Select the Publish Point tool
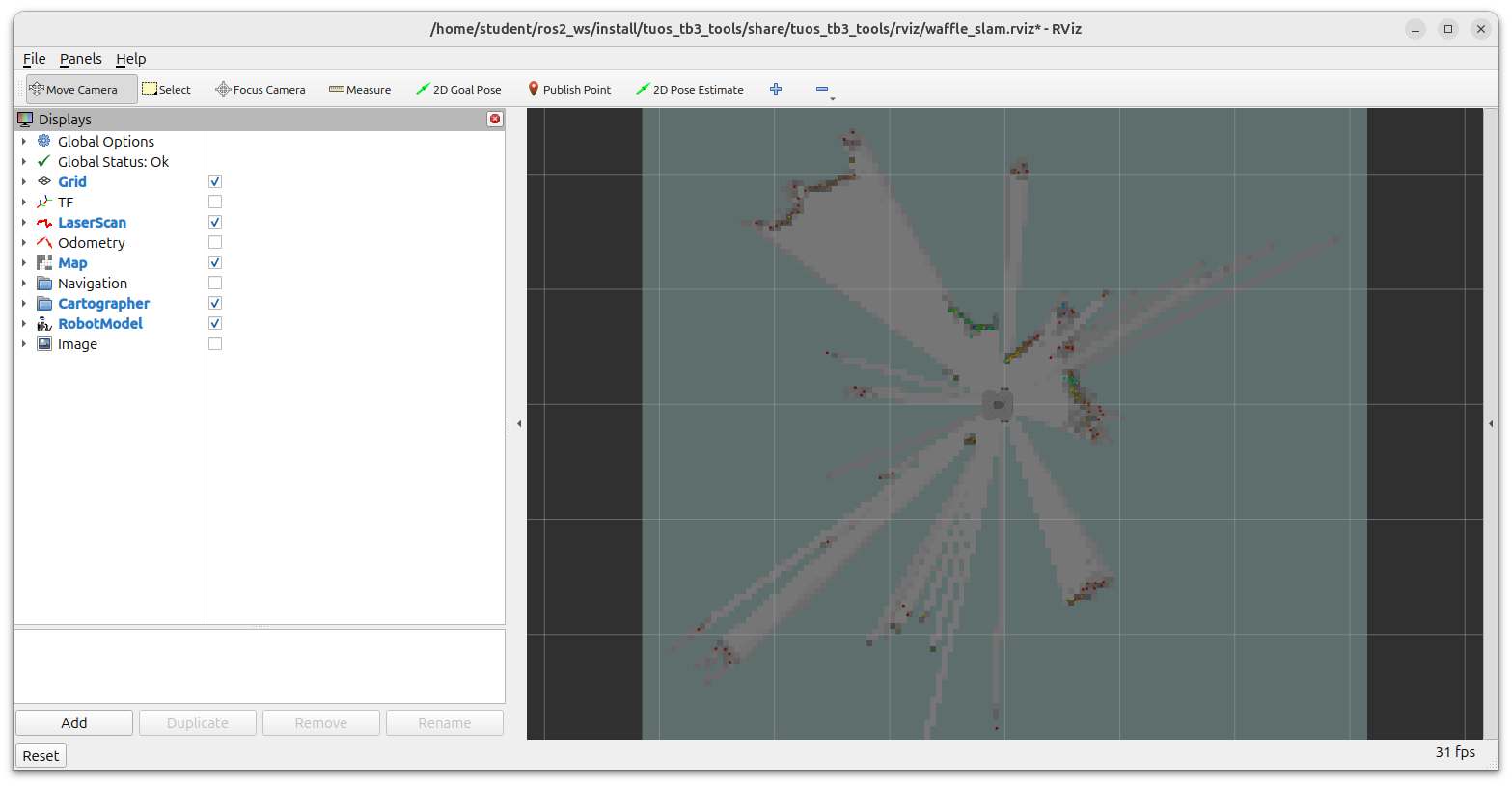The image size is (1512, 786). [x=569, y=90]
